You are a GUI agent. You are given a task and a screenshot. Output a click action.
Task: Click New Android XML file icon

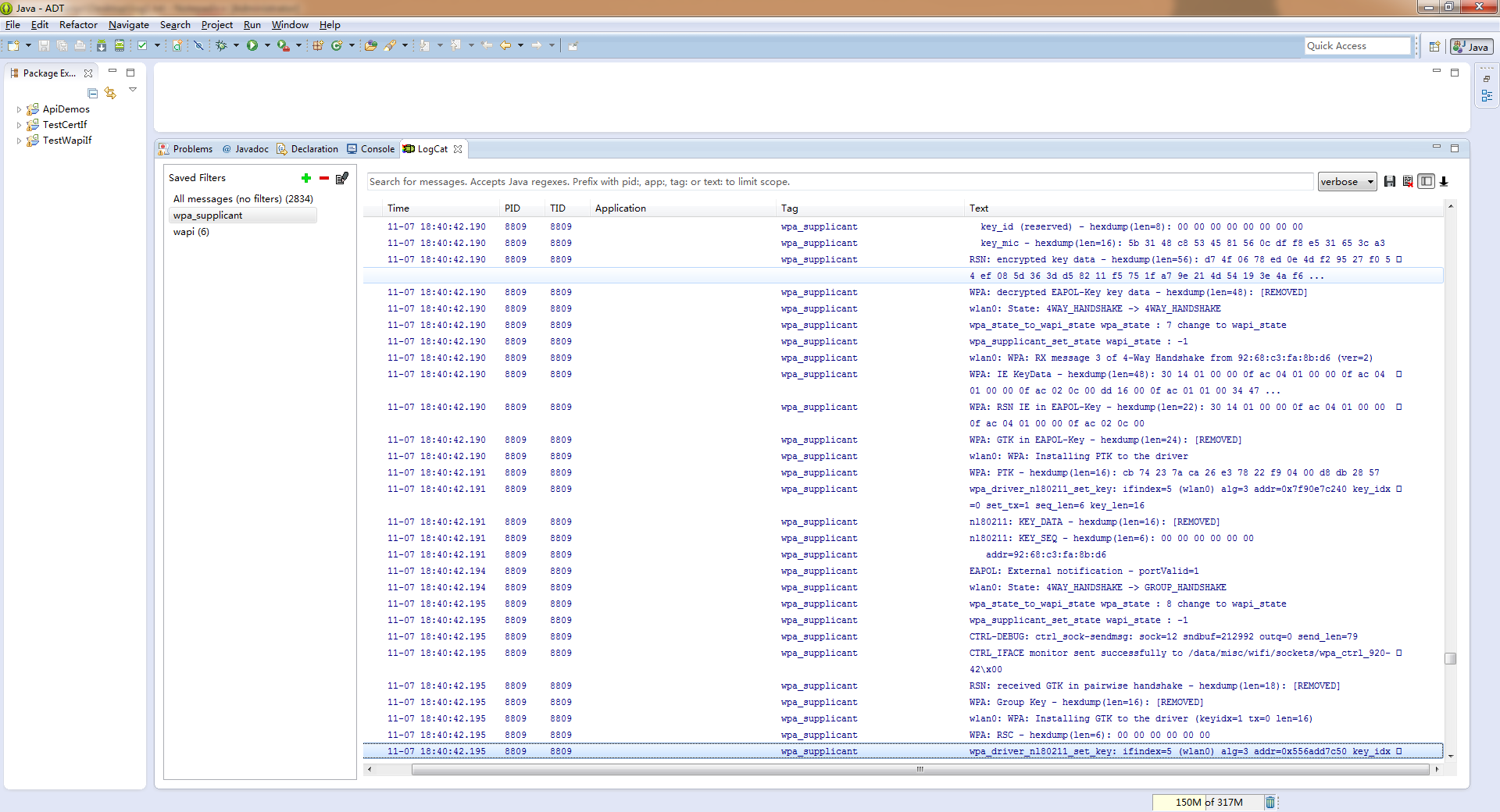coord(177,46)
